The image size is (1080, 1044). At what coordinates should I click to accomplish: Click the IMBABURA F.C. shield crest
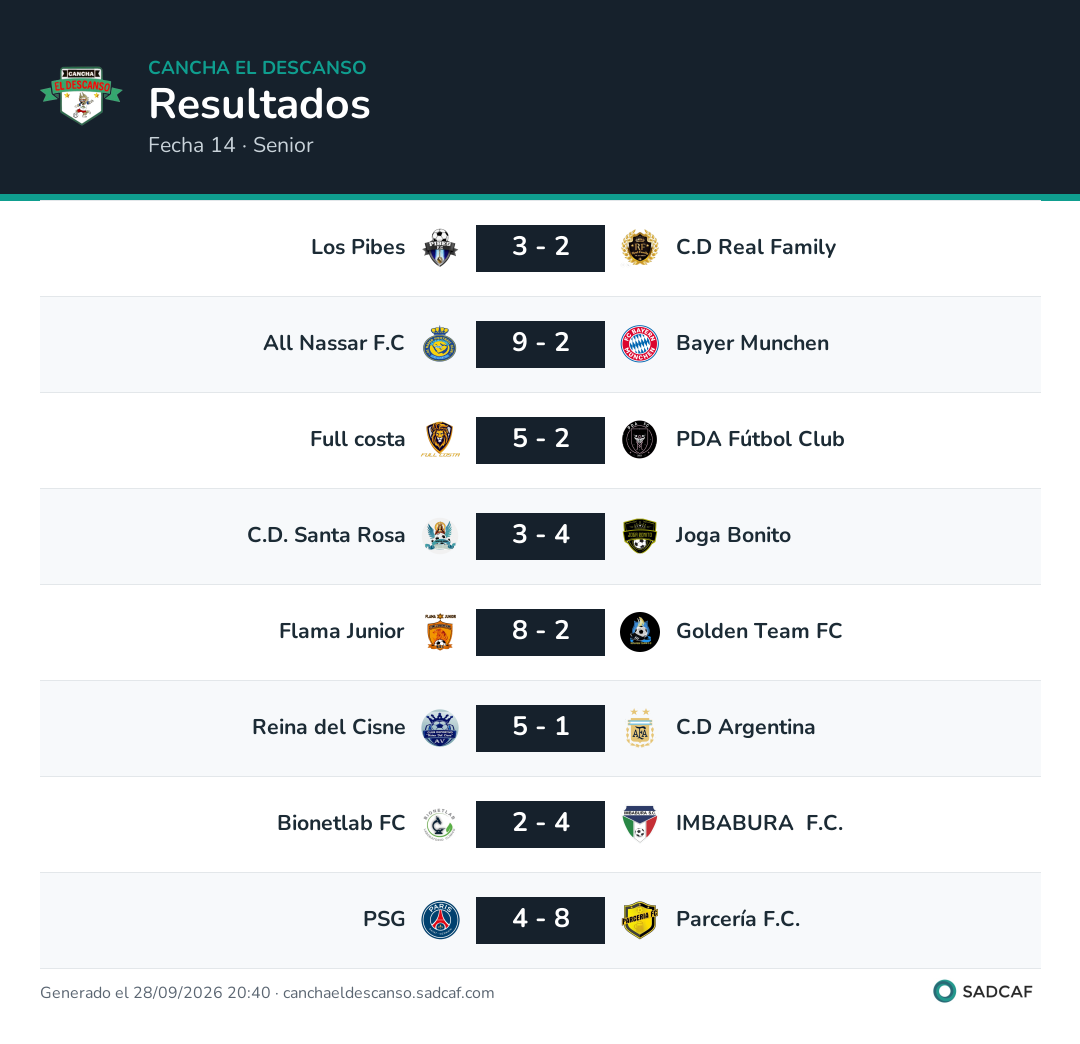point(640,824)
